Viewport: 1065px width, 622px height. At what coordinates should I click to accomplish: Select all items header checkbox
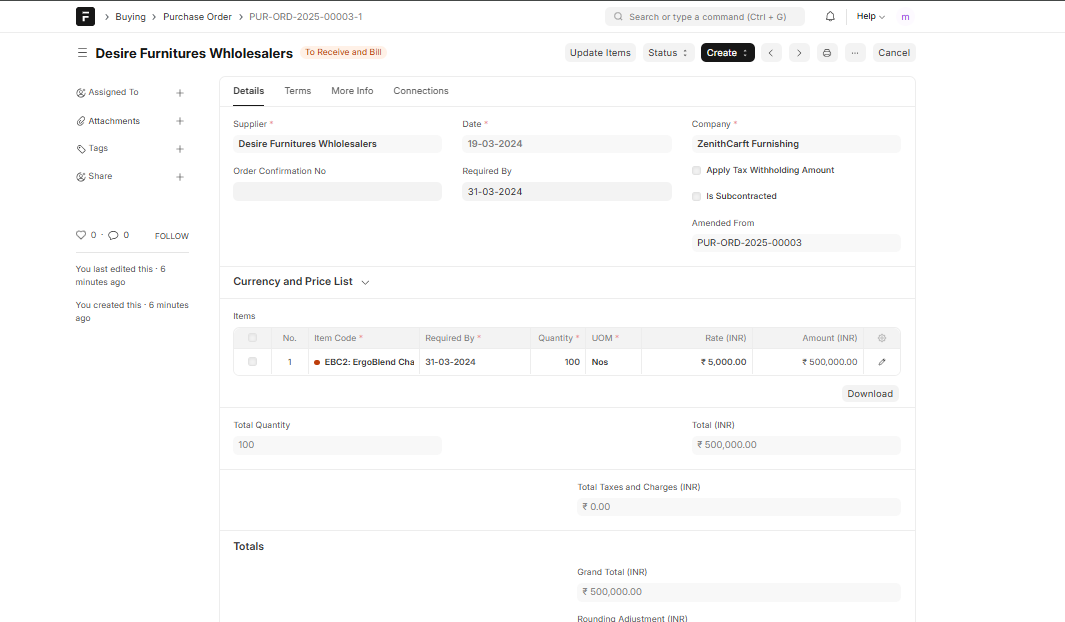pos(253,337)
